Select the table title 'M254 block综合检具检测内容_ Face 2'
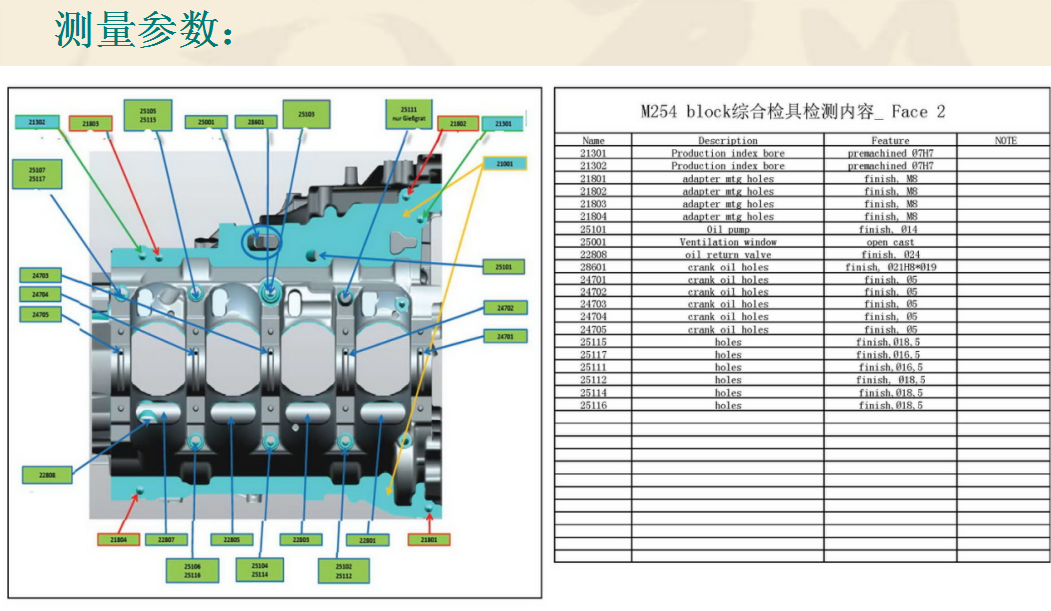 [793, 111]
